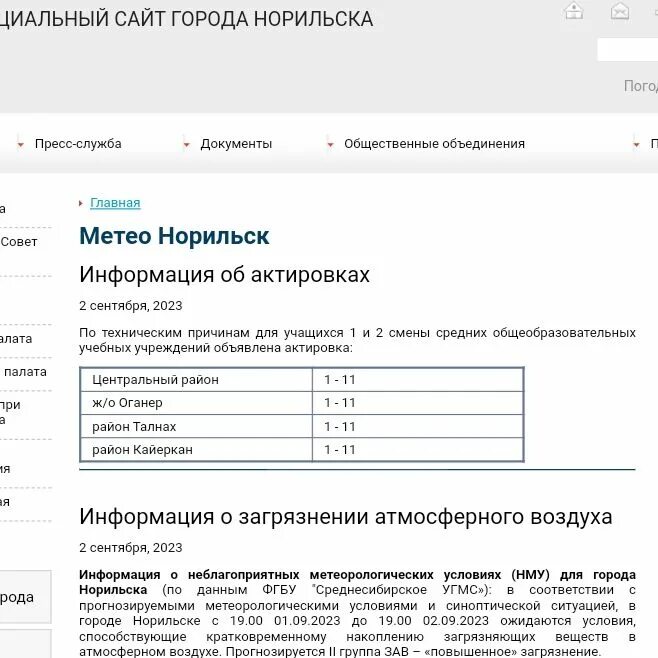Click the Главная breadcrumb link
The image size is (658, 658).
[115, 203]
